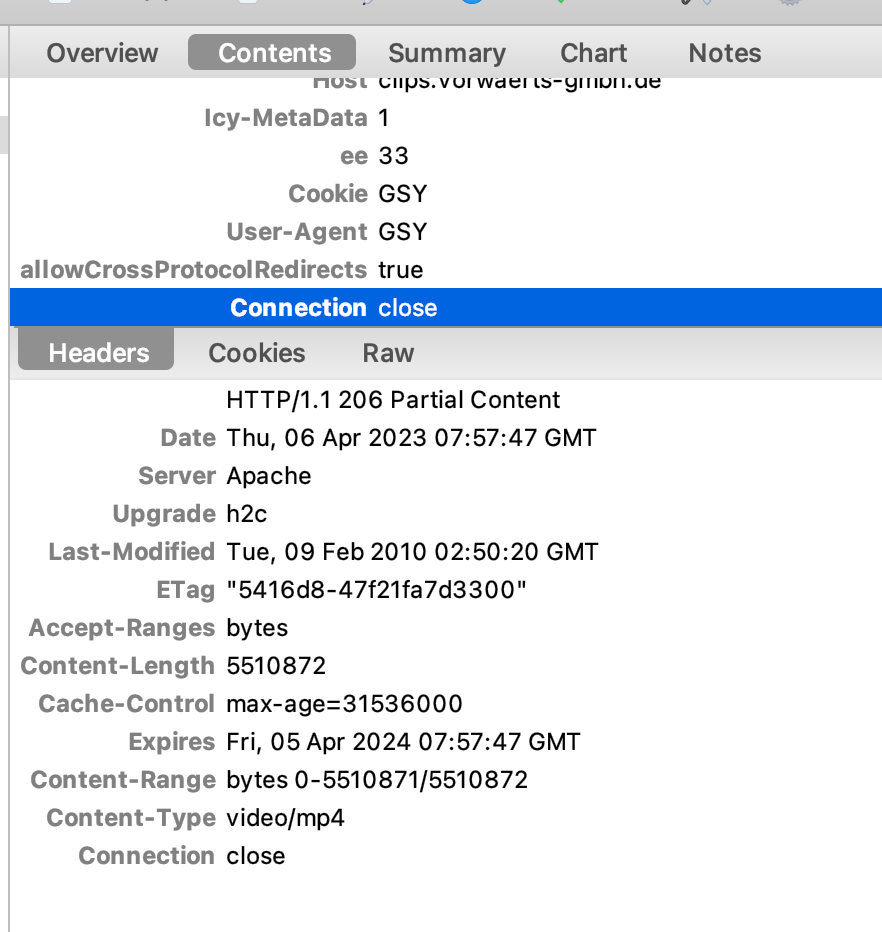Click the padlock icon in the toolbar
Image resolution: width=882 pixels, height=932 pixels.
click(686, 5)
